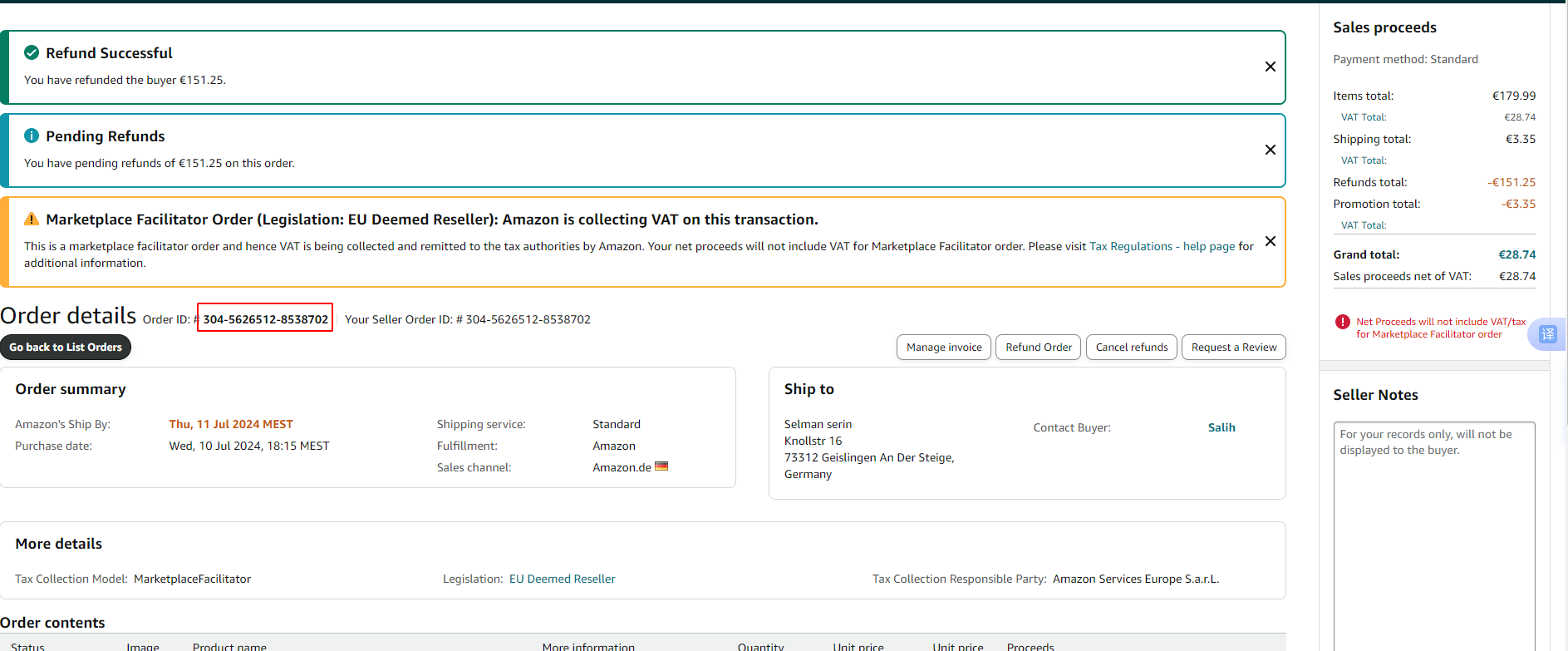Dismiss the Refund Successful notification
Viewport: 1568px width, 651px height.
(1270, 67)
